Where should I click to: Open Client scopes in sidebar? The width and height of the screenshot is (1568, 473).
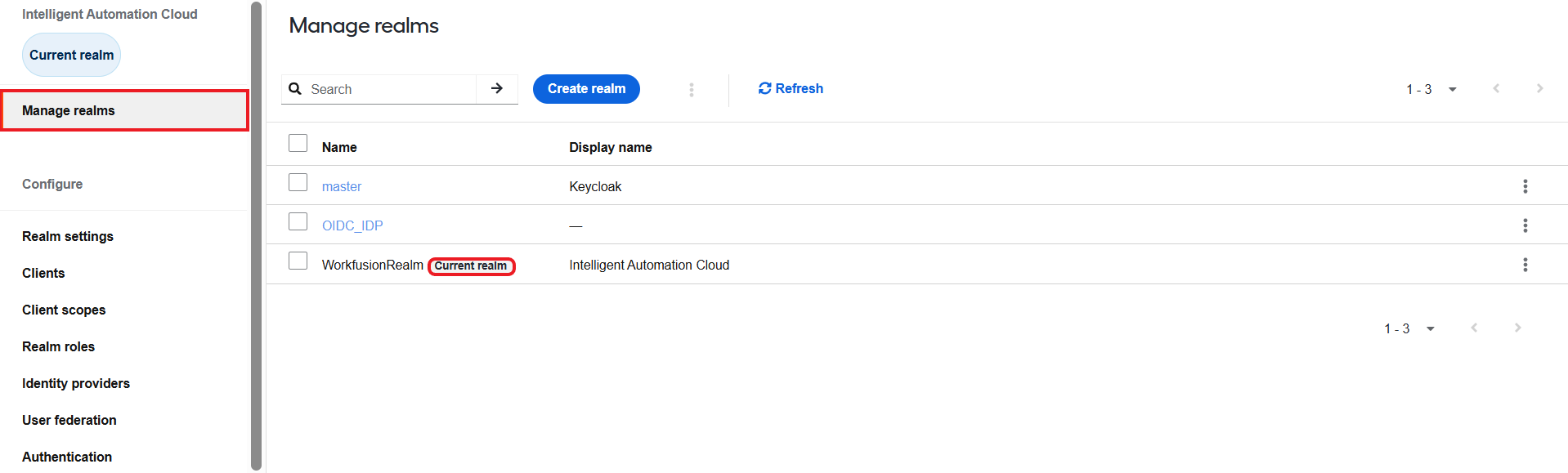(x=64, y=310)
